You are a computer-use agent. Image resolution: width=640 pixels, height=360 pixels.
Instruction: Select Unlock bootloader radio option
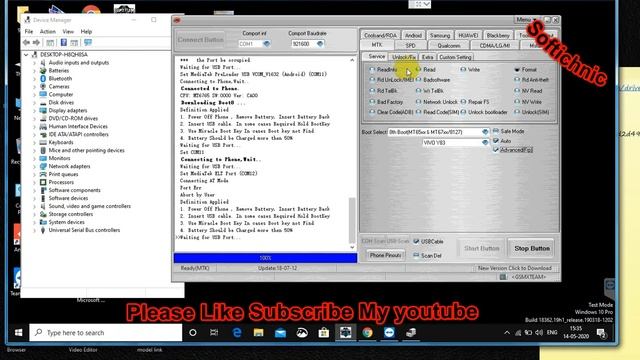click(463, 112)
